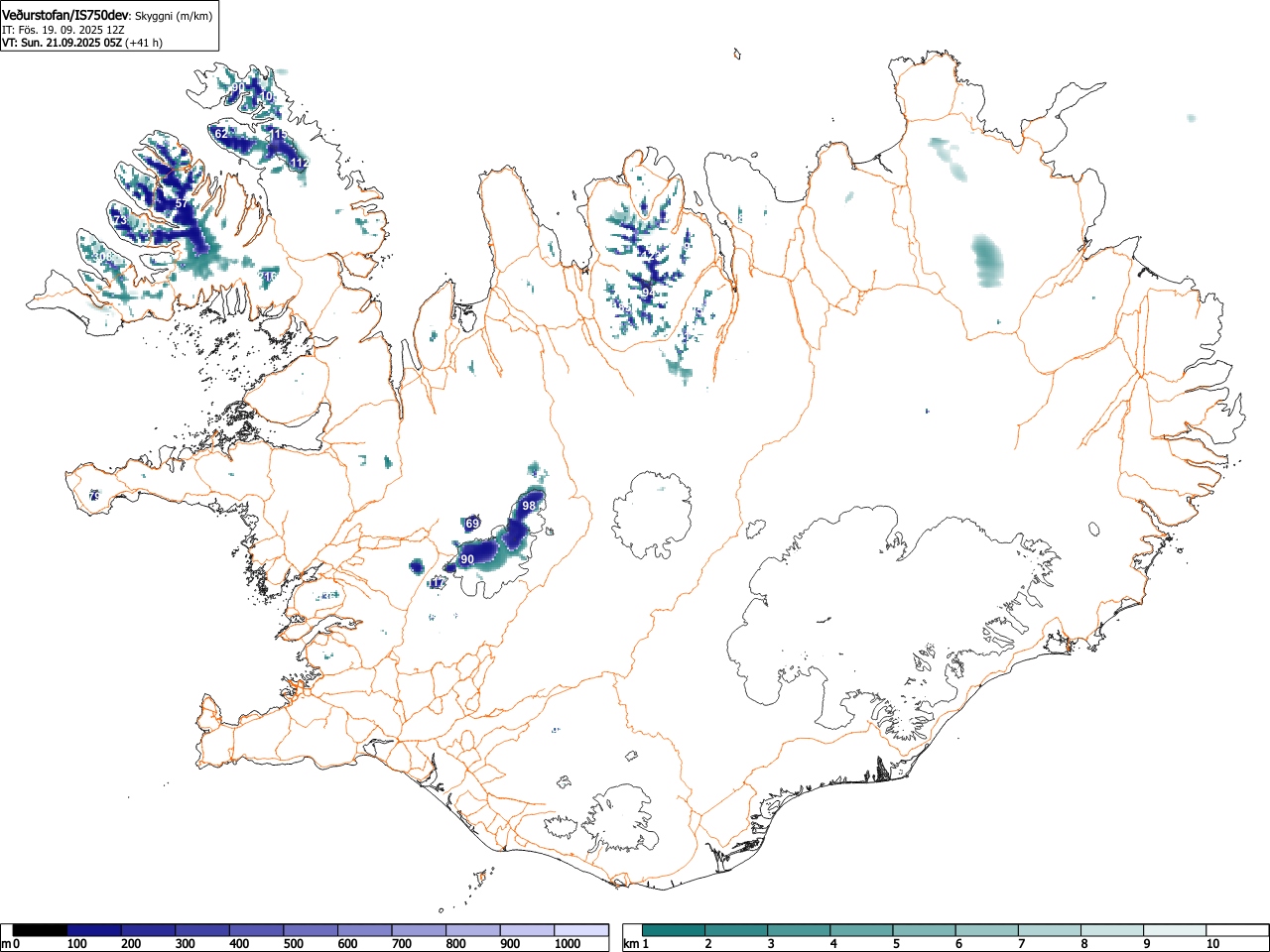Select the 8 tick label on the km scale
The image size is (1270, 952).
click(1083, 944)
